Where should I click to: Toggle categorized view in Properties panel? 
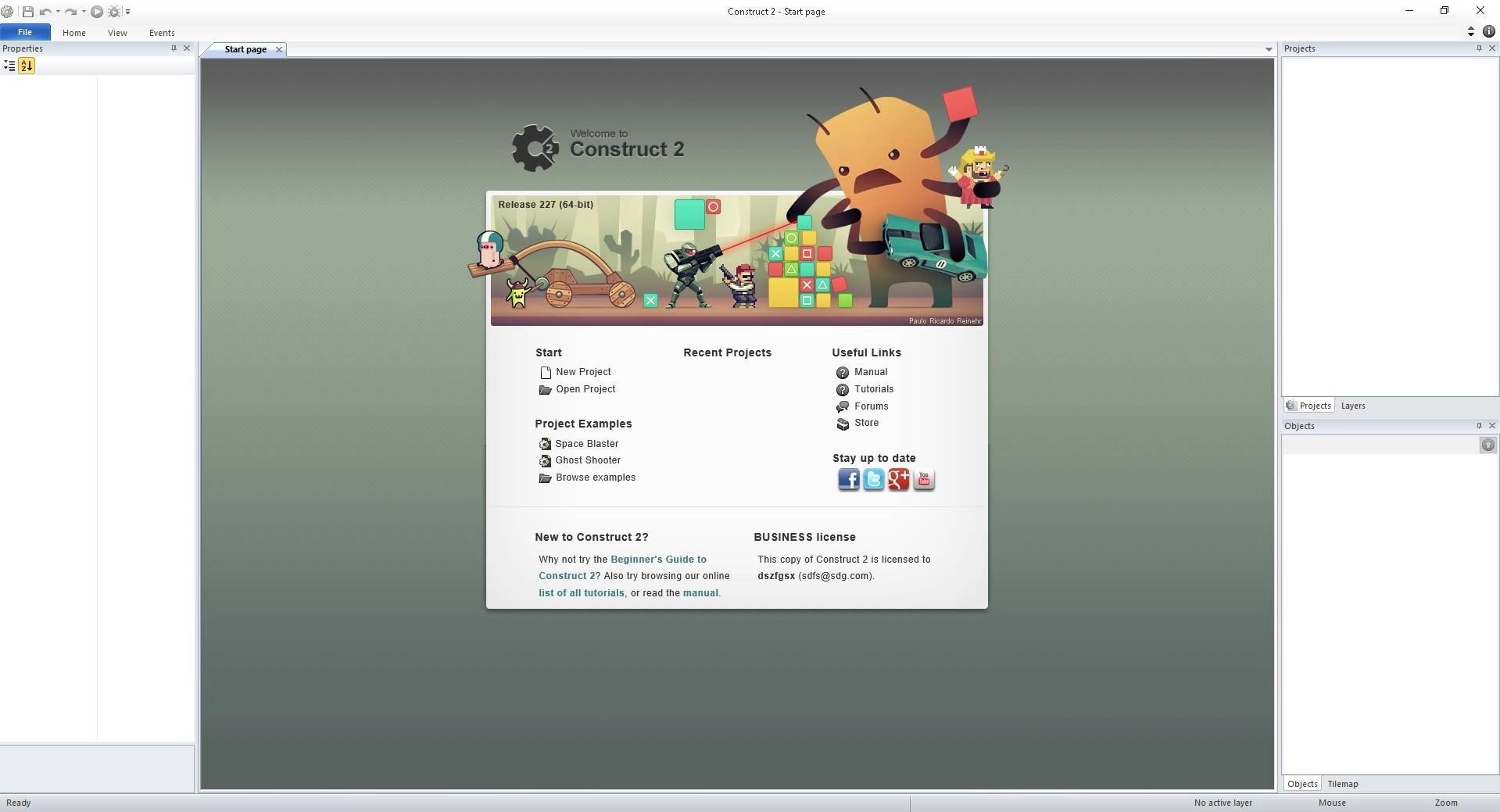(x=9, y=66)
